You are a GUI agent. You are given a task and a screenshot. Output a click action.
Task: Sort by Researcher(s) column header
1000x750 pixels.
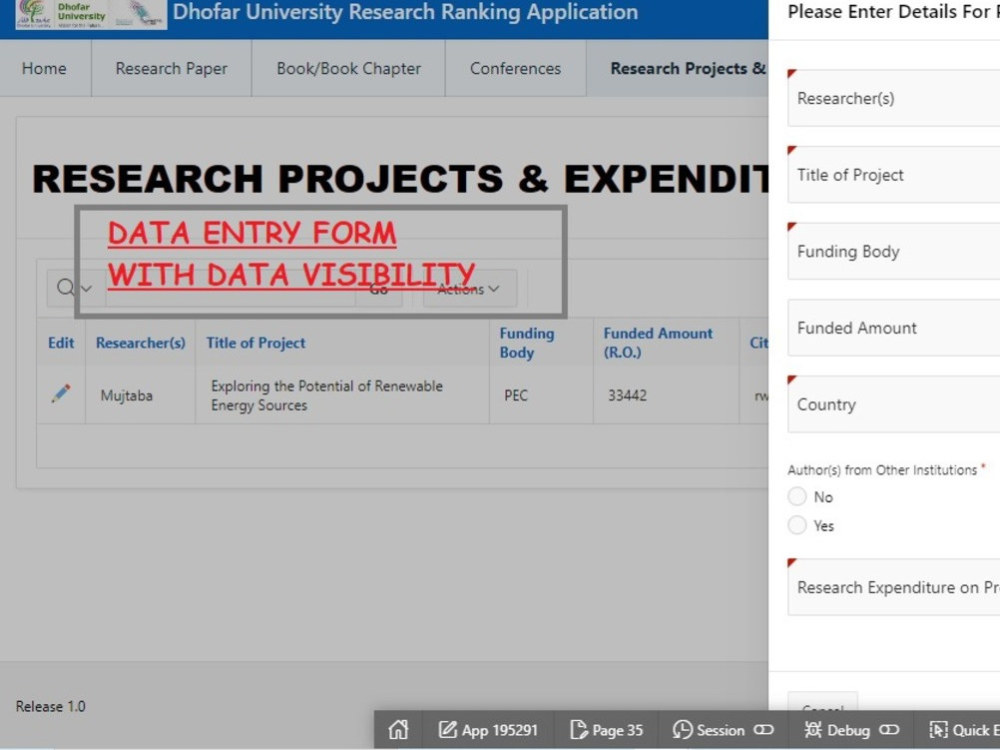click(x=140, y=342)
